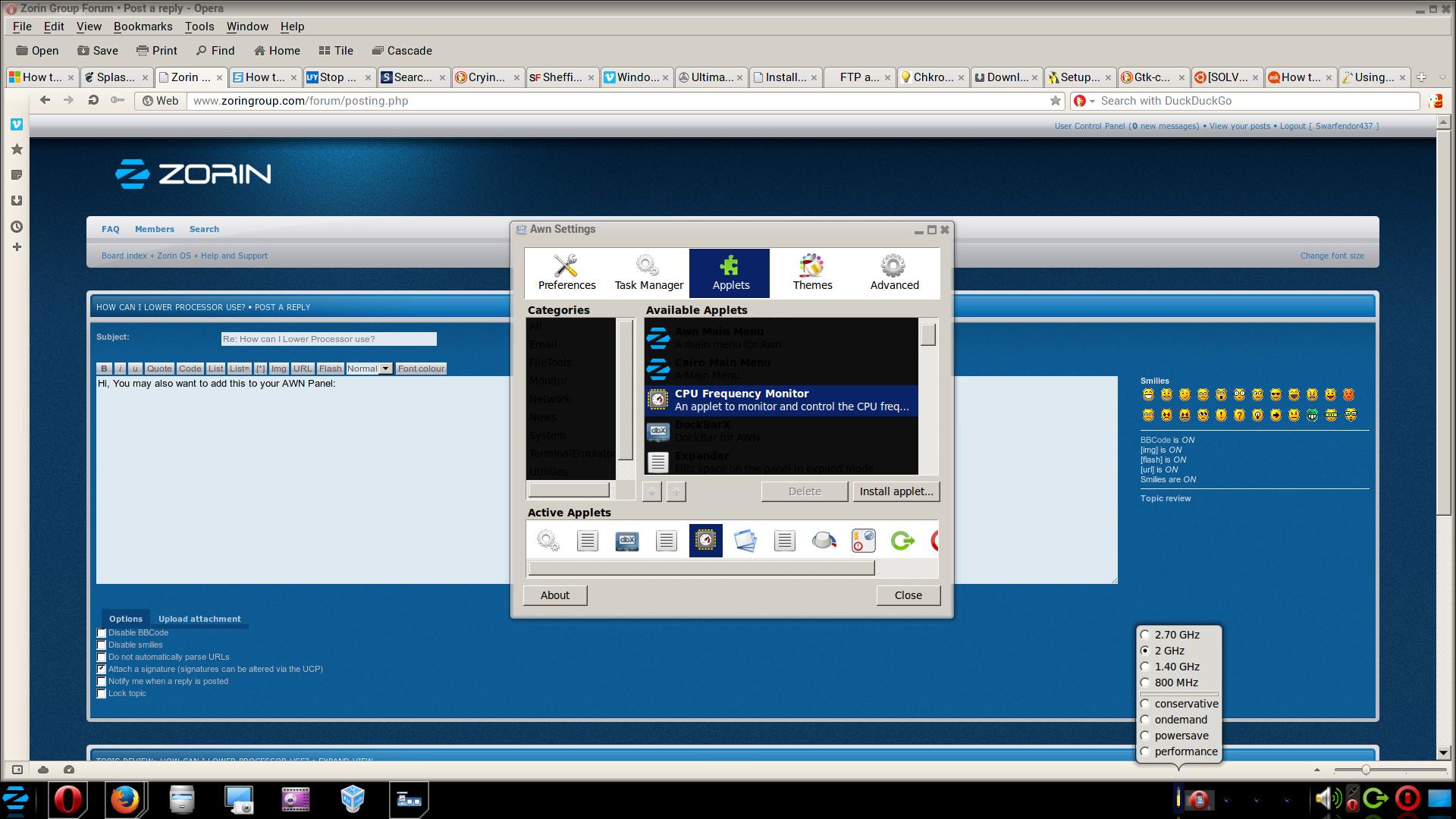The image size is (1456, 819).
Task: Open the Themes section in Awn Settings
Action: pos(812,272)
